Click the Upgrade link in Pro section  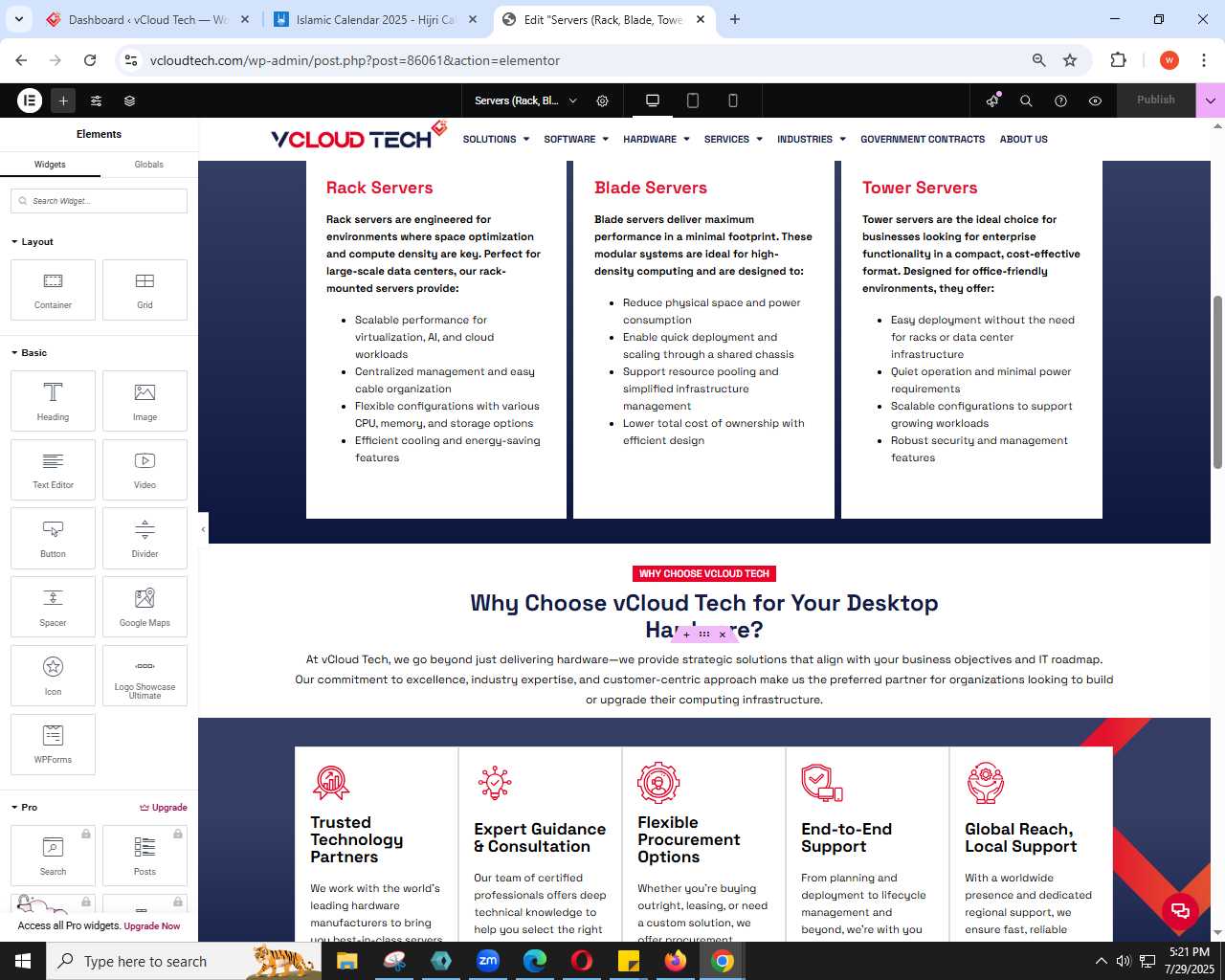pyautogui.click(x=164, y=808)
